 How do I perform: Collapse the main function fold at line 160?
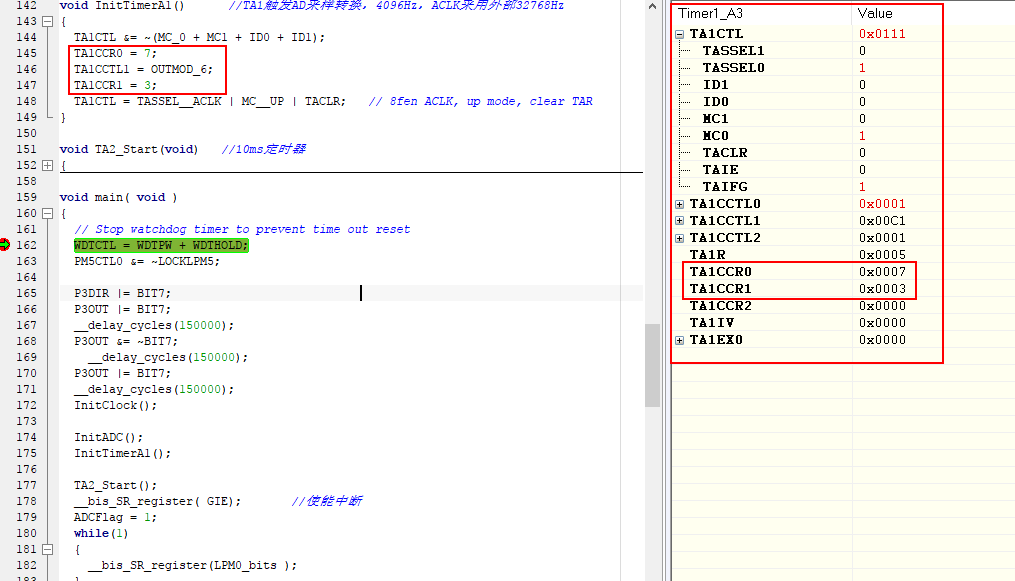[47, 213]
